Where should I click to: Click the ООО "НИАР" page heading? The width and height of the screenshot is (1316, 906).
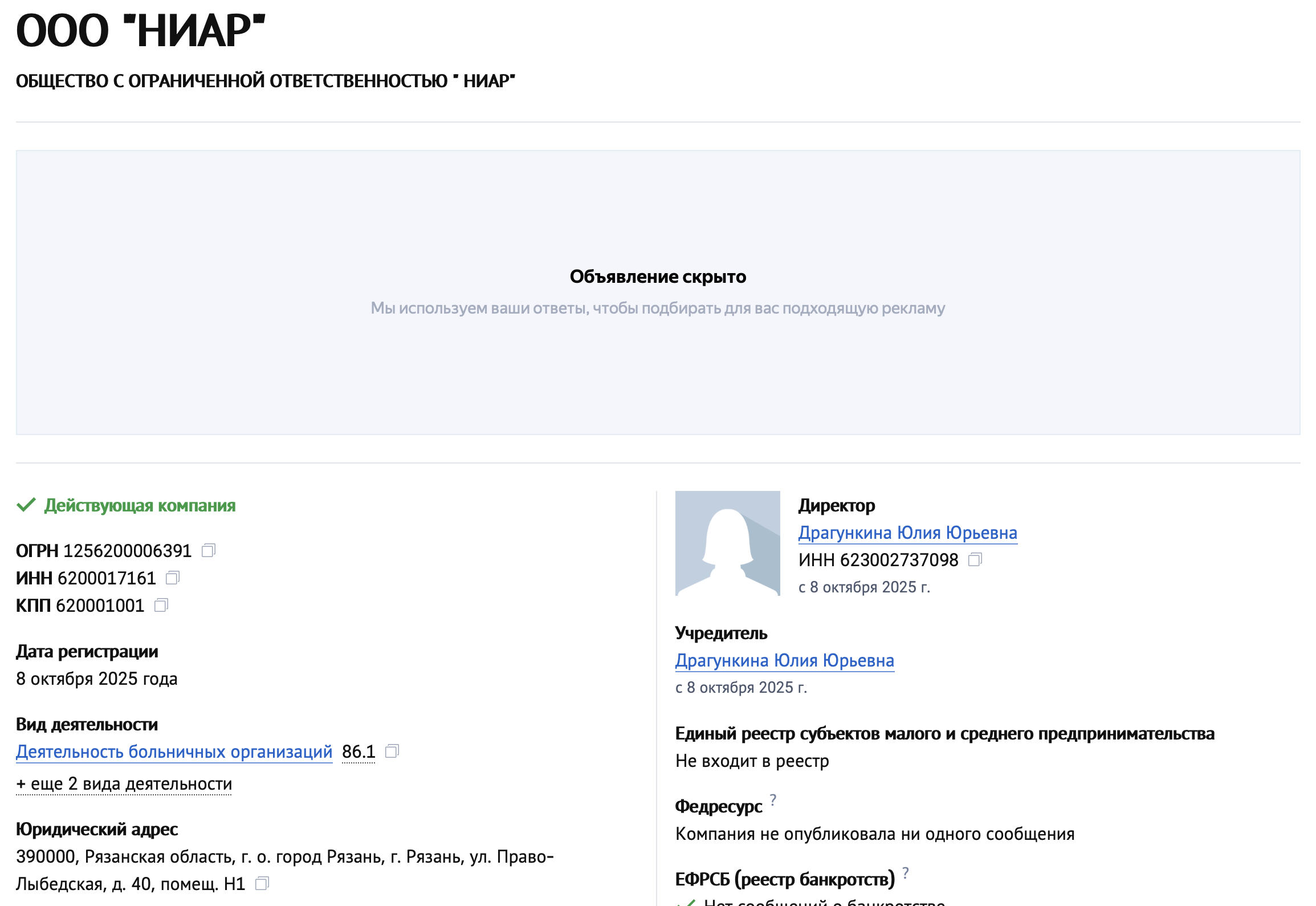pos(141,31)
